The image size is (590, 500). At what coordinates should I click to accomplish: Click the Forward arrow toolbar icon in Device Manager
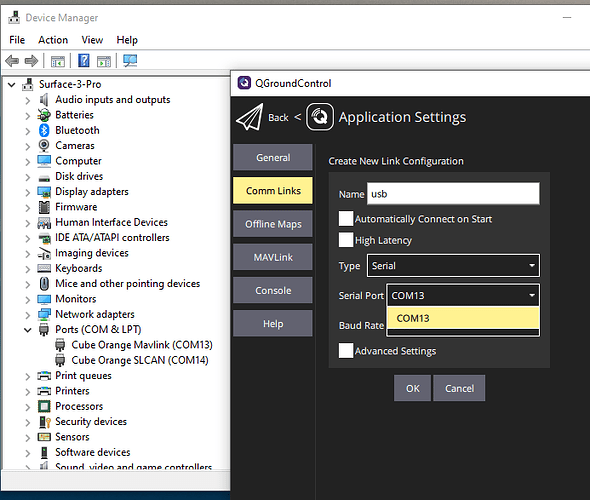[31, 61]
